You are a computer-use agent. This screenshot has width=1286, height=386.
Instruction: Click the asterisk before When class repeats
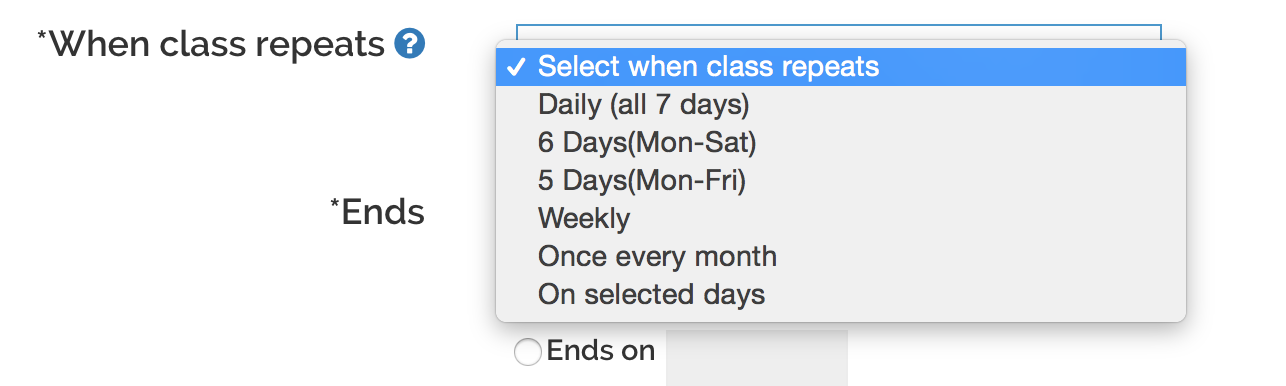pos(42,38)
